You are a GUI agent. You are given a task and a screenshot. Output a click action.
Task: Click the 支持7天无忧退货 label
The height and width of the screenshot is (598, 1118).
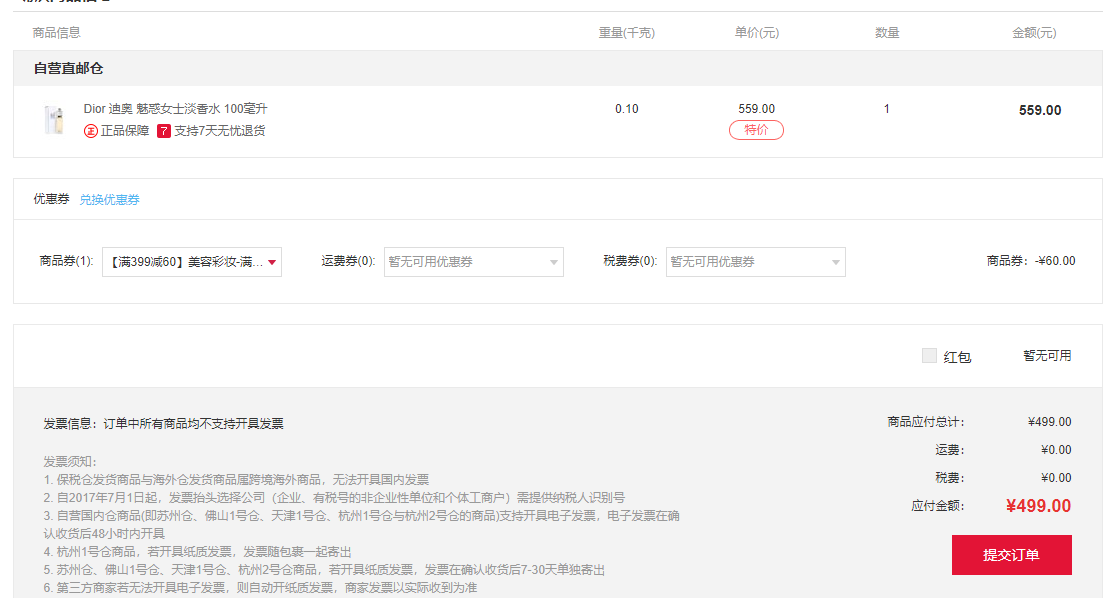tap(220, 131)
